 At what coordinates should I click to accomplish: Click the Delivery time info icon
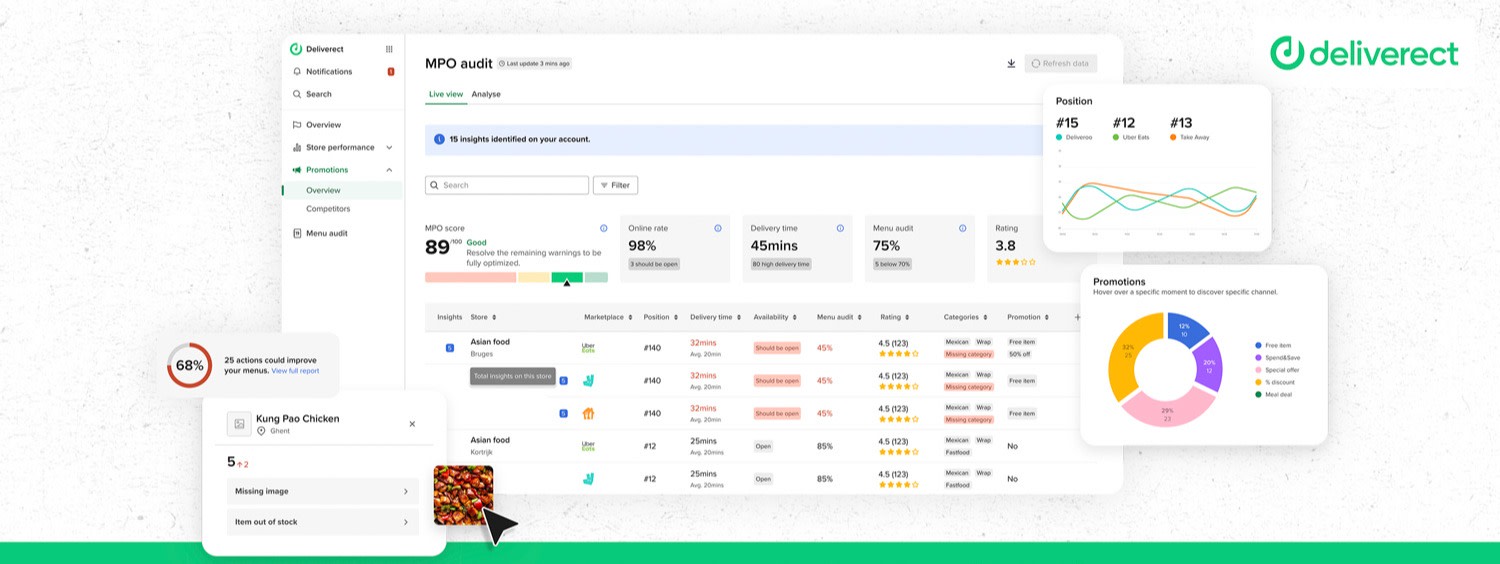tap(840, 228)
